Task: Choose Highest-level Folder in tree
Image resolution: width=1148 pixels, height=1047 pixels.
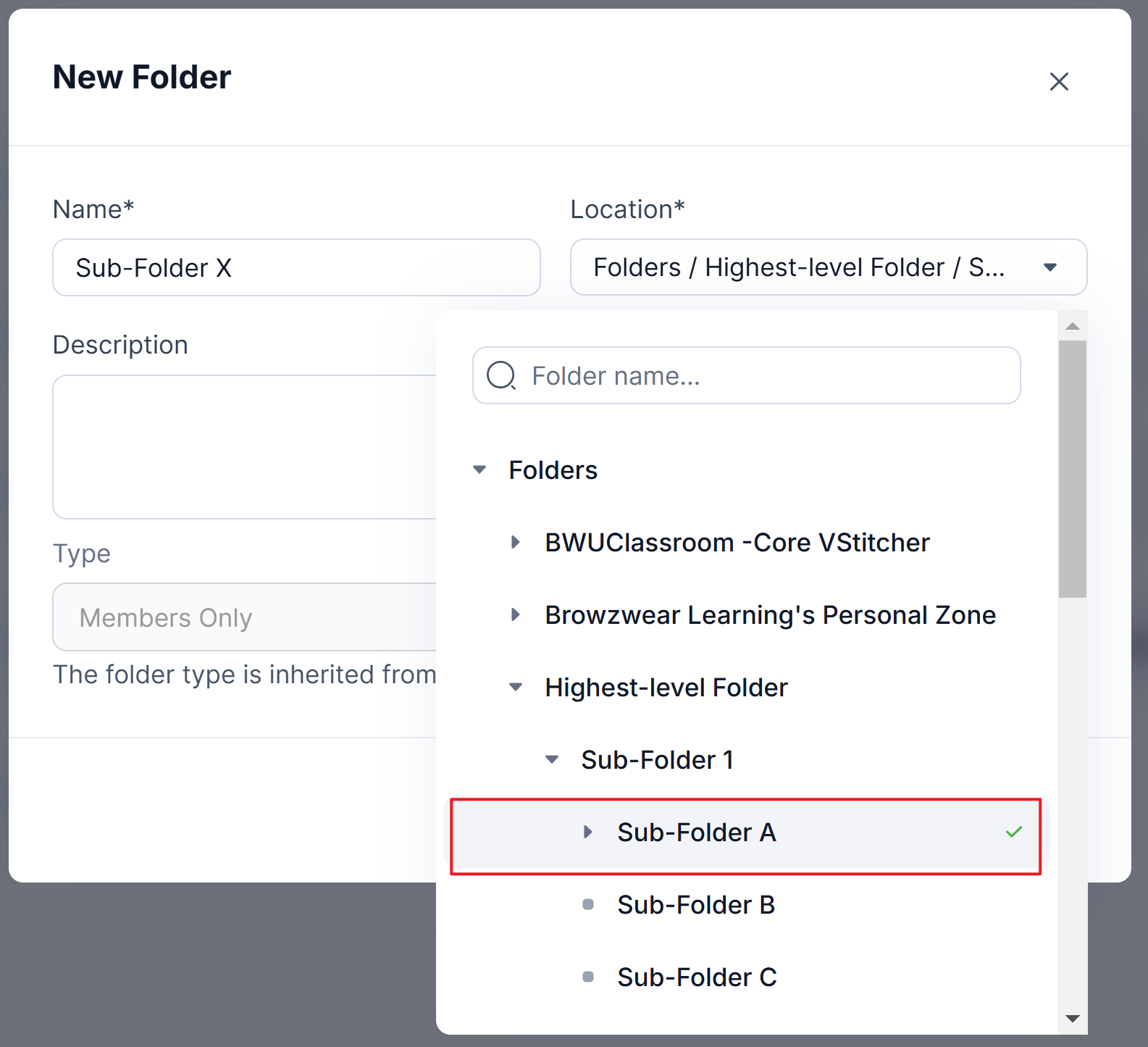Action: [x=666, y=687]
